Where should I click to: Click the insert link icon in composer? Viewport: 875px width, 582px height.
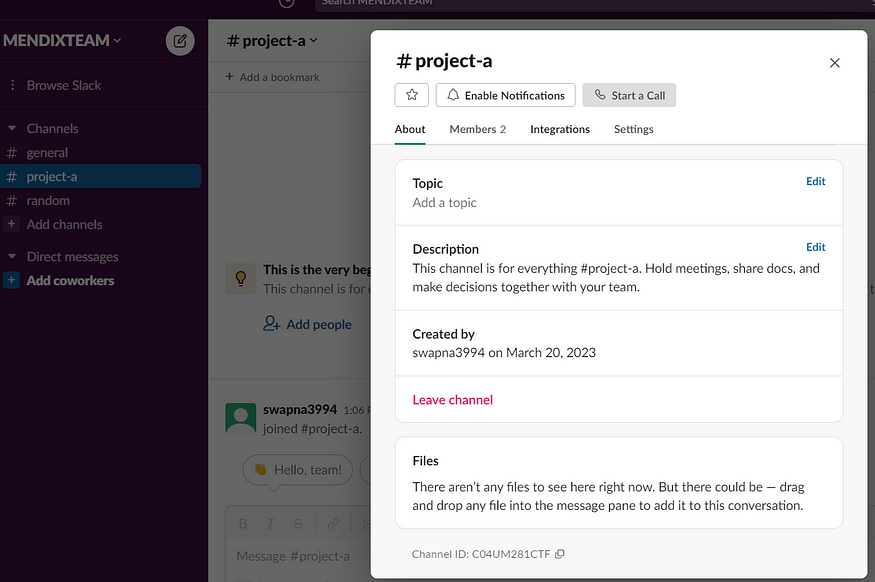(x=333, y=524)
